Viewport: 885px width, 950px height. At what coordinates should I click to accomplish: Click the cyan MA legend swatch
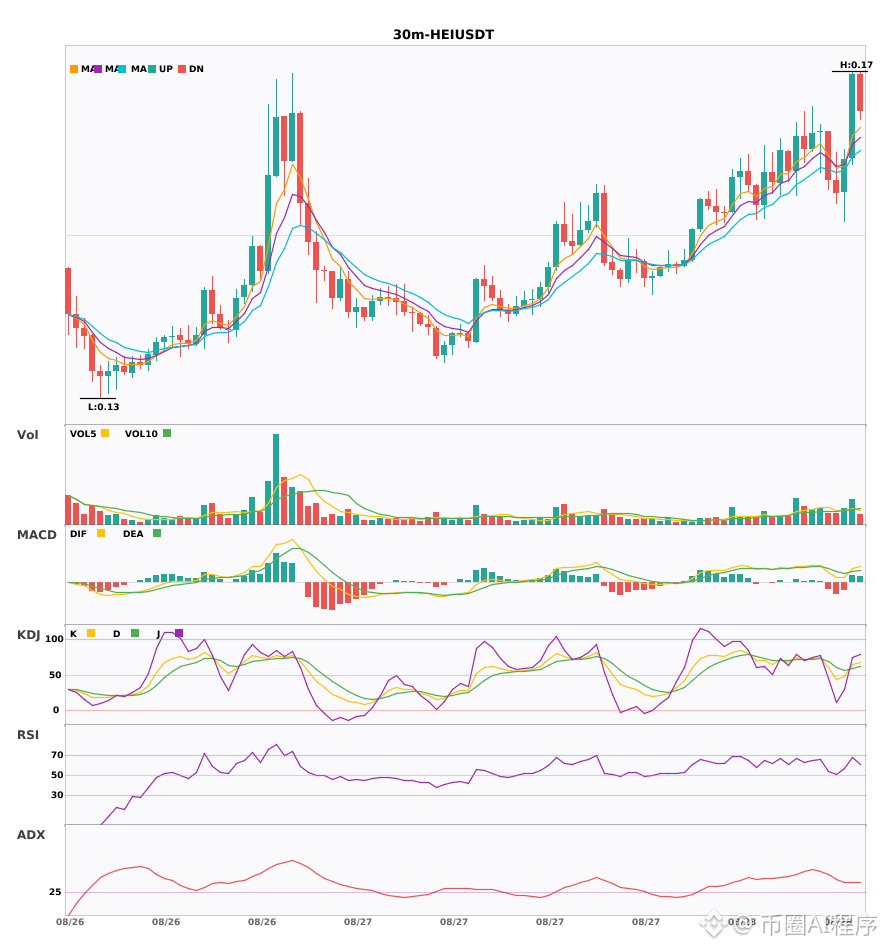pyautogui.click(x=122, y=69)
